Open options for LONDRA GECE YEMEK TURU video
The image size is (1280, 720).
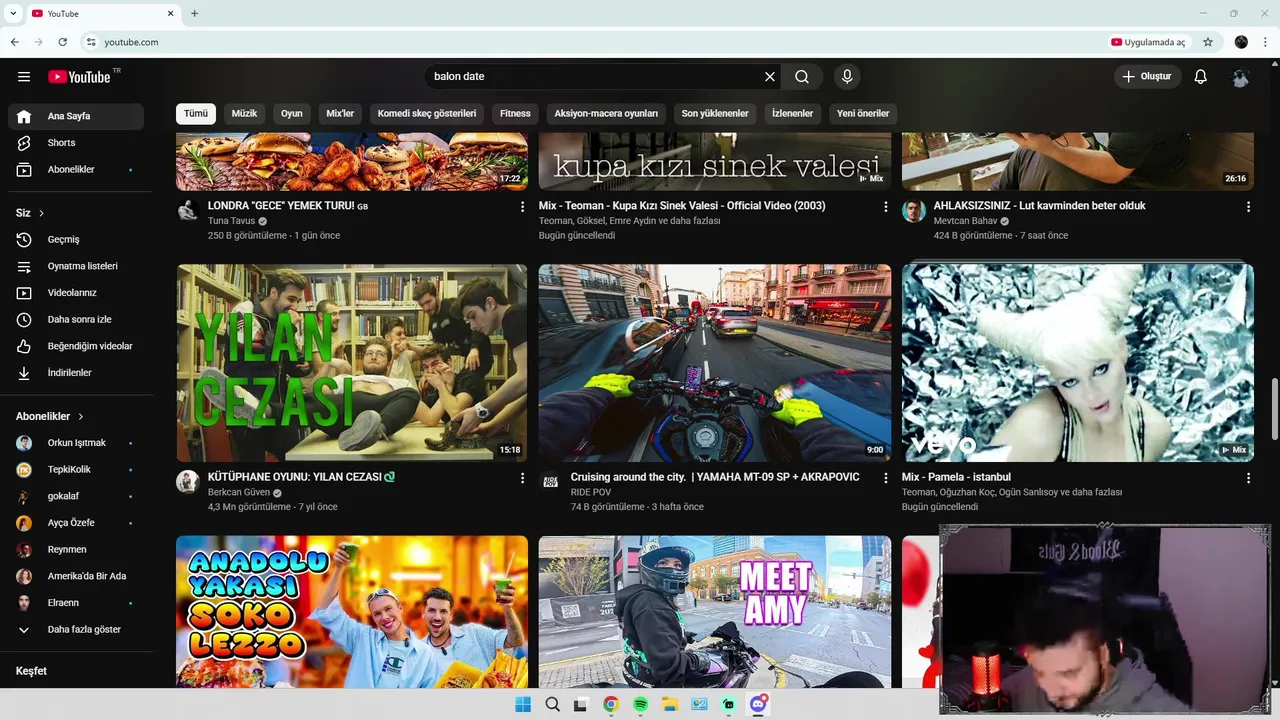(522, 207)
